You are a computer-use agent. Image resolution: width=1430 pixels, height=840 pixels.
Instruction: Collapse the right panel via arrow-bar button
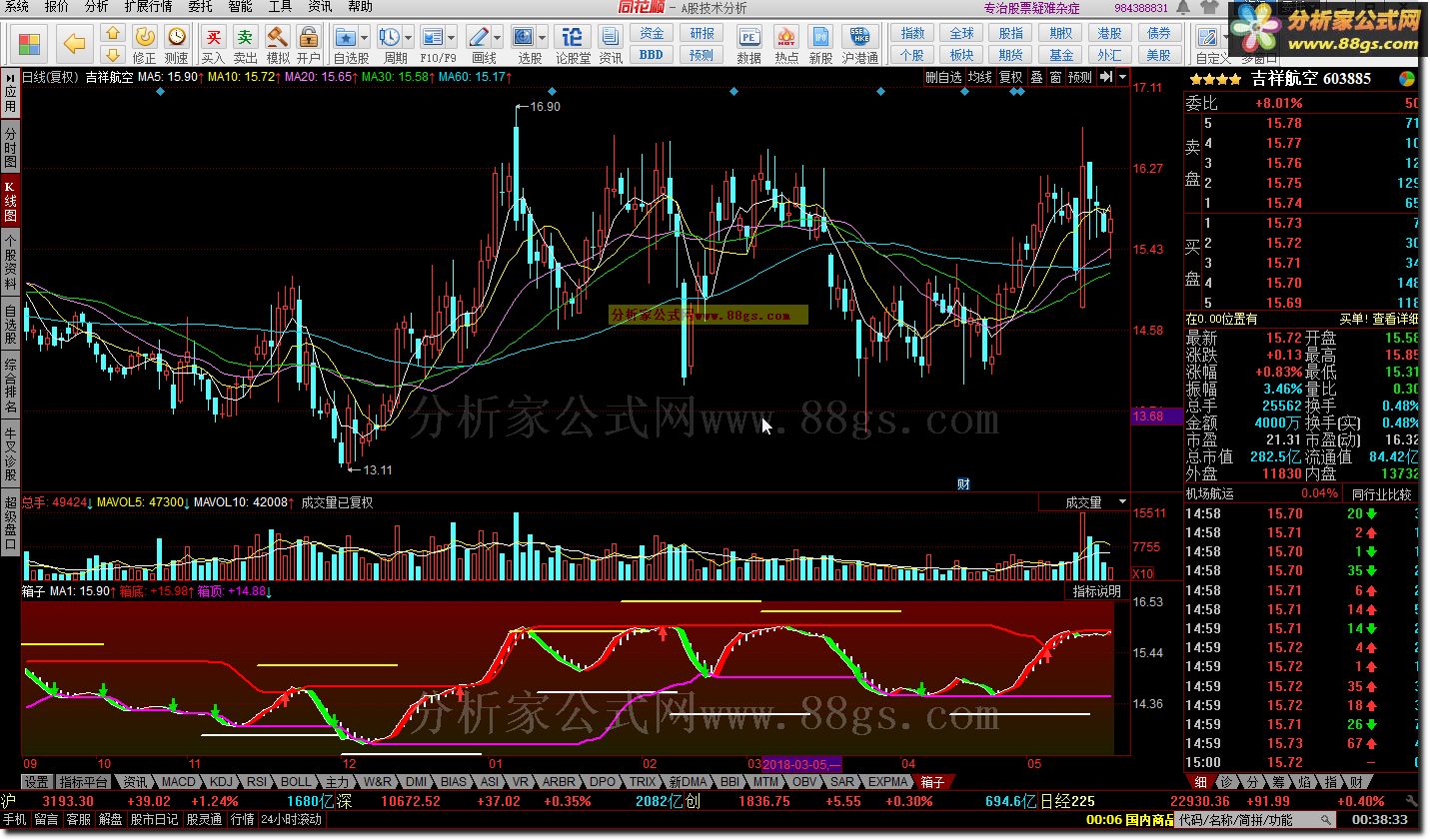point(1106,77)
